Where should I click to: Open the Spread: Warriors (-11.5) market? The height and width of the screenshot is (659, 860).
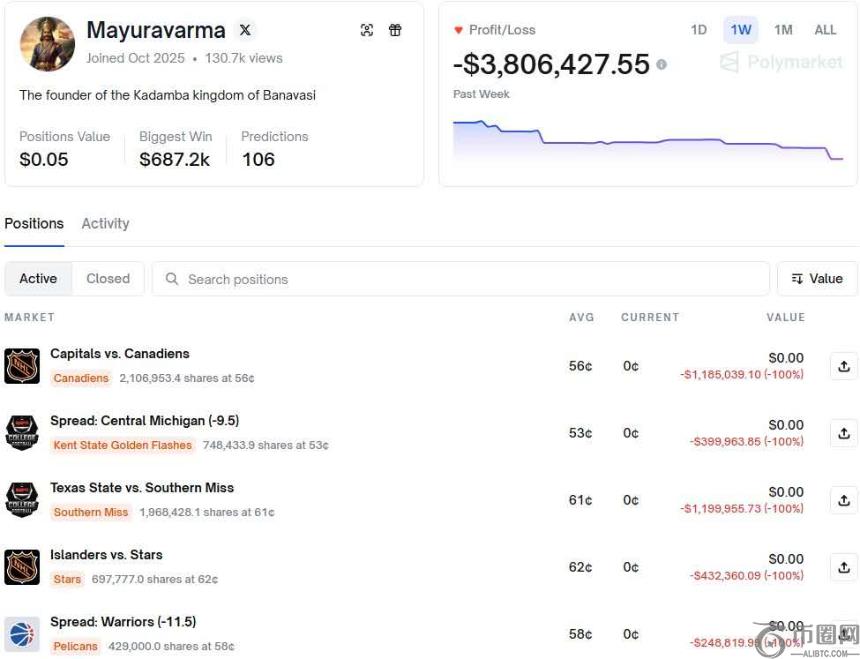click(x=122, y=621)
